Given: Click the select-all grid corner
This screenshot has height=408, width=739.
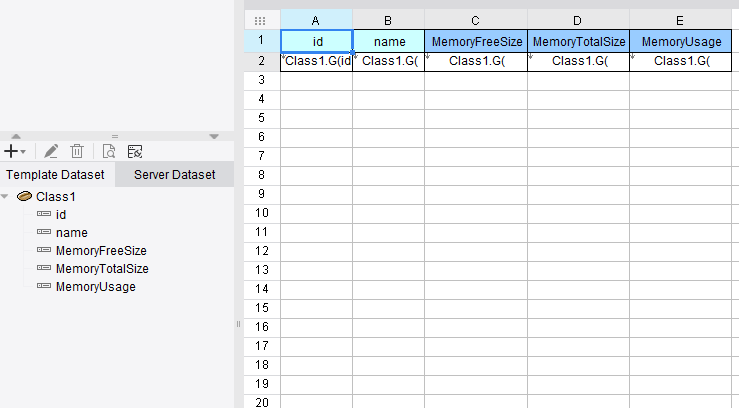Looking at the screenshot, I should tap(260, 21).
